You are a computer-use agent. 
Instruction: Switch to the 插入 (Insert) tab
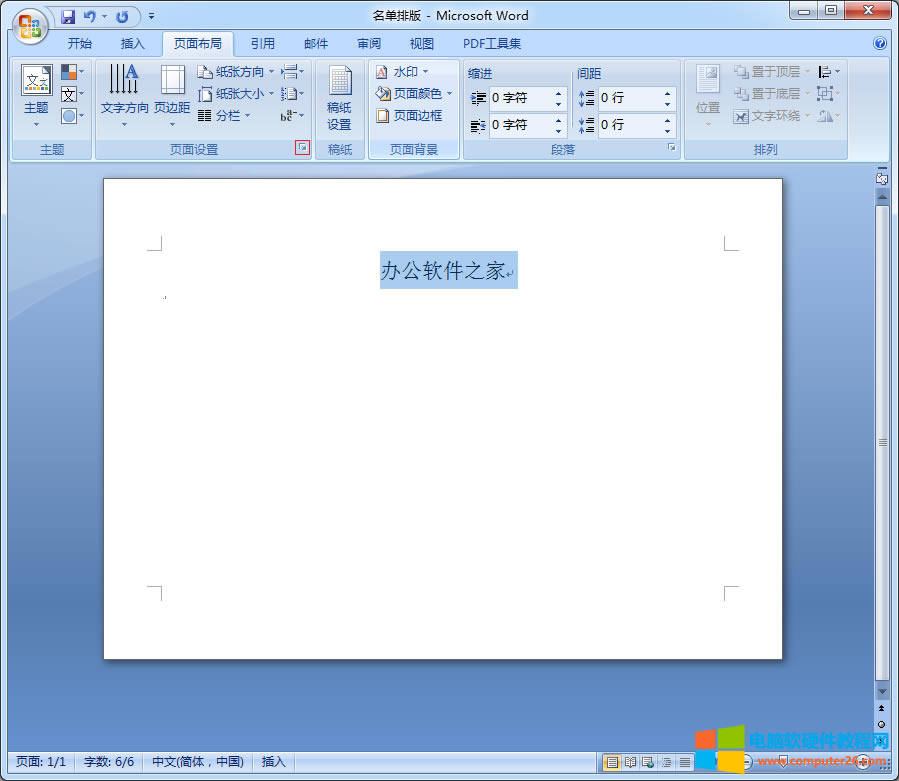click(x=132, y=43)
